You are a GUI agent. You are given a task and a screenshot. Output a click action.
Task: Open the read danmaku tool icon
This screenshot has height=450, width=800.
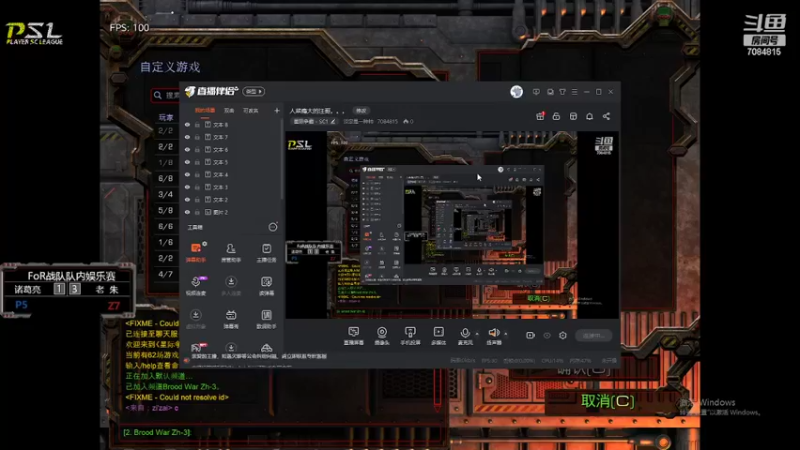point(266,286)
